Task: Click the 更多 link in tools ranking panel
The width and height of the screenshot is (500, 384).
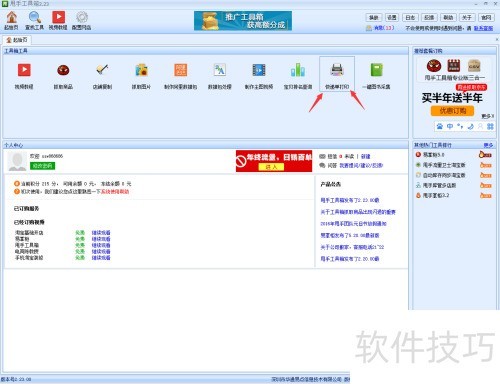Action: click(x=488, y=145)
